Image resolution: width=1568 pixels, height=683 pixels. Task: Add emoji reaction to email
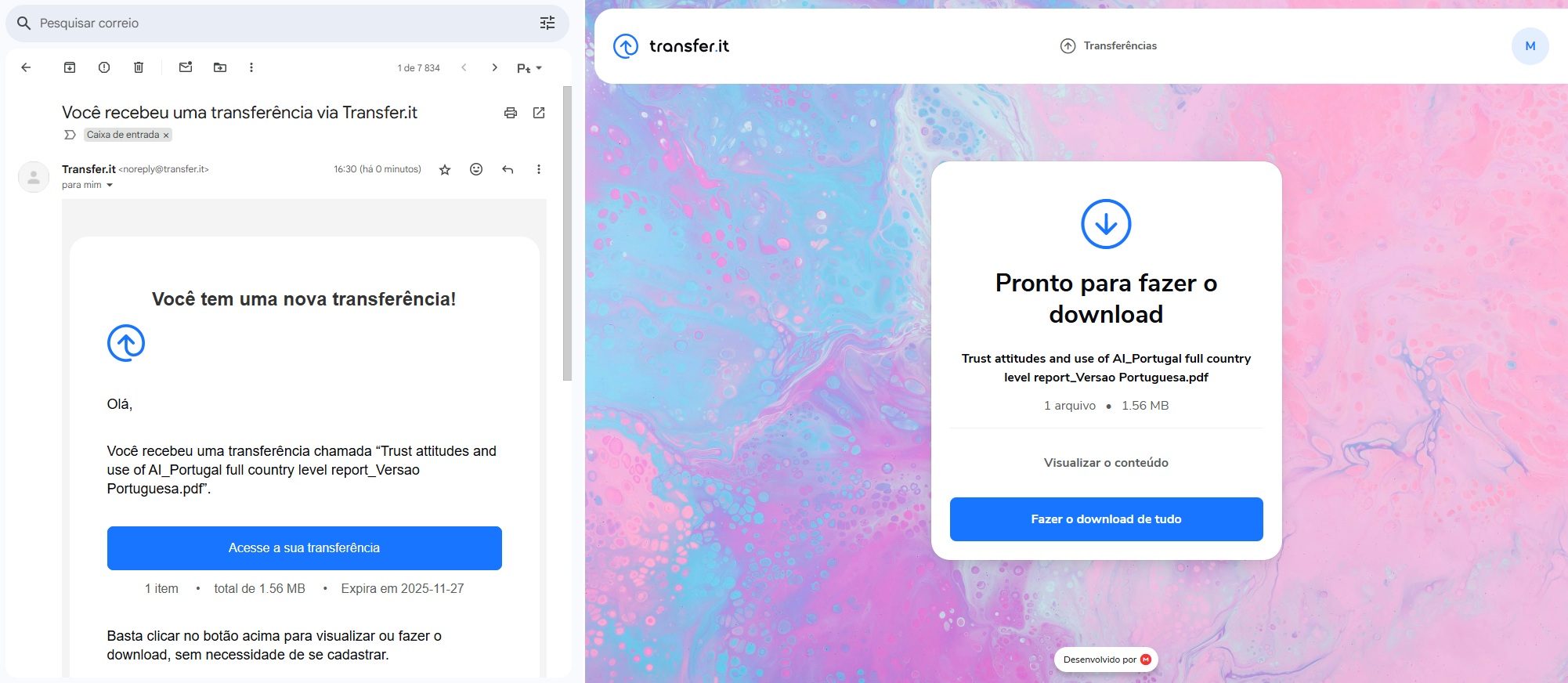click(x=476, y=169)
